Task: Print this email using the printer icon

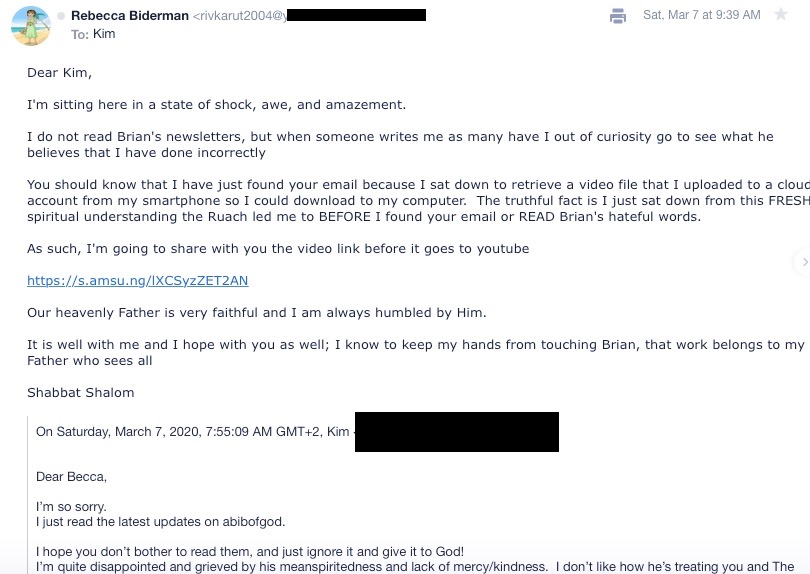Action: pos(618,15)
